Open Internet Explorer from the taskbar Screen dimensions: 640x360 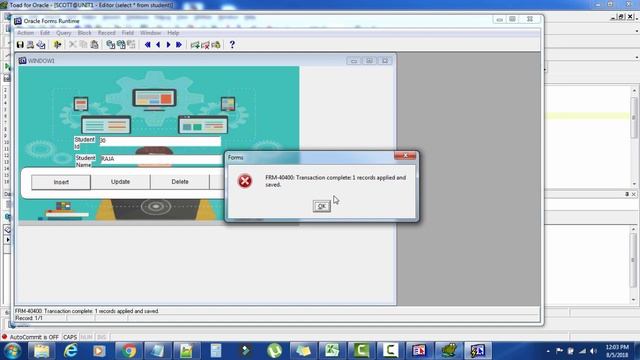click(x=71, y=351)
